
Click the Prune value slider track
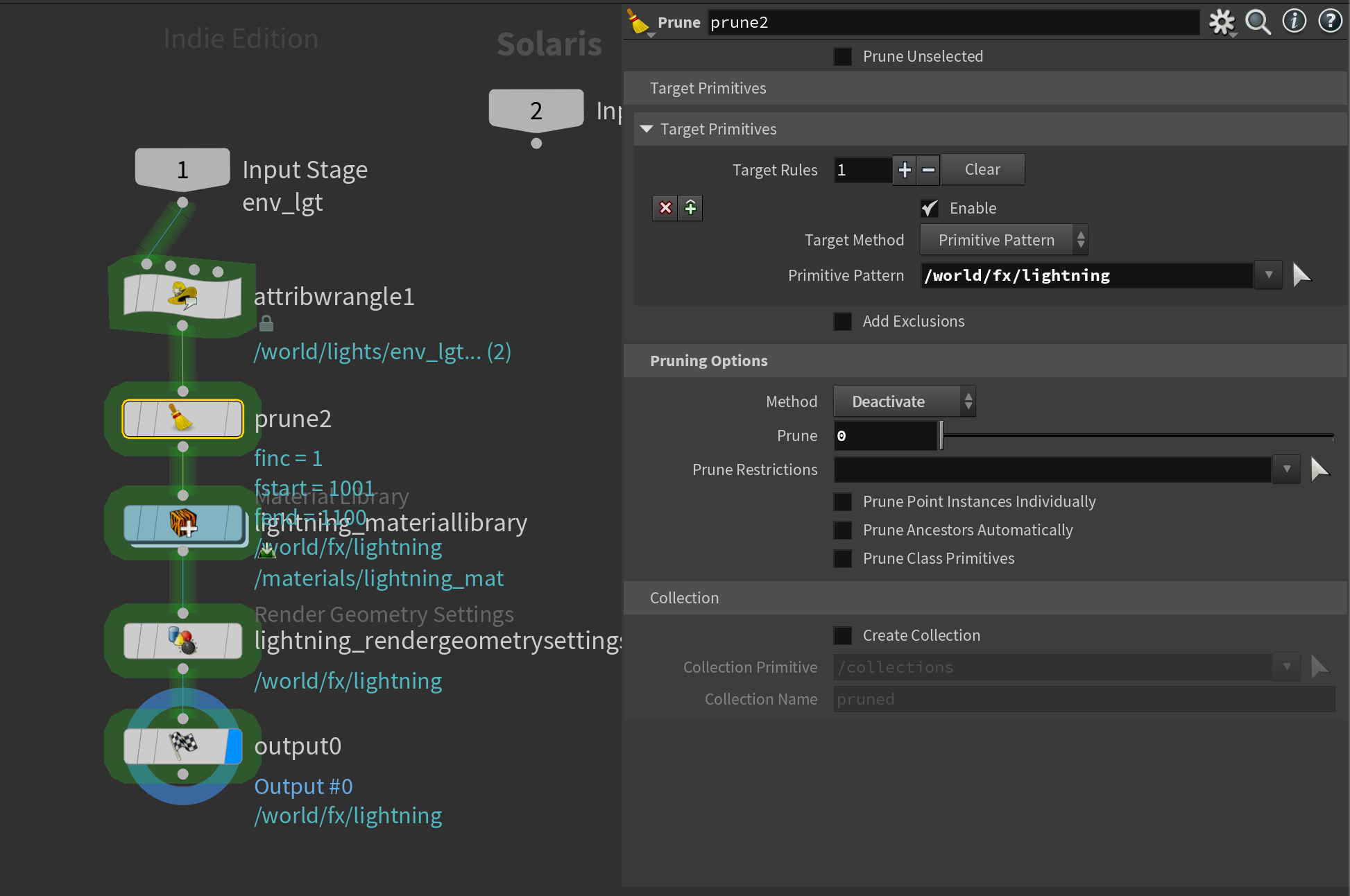[1138, 436]
